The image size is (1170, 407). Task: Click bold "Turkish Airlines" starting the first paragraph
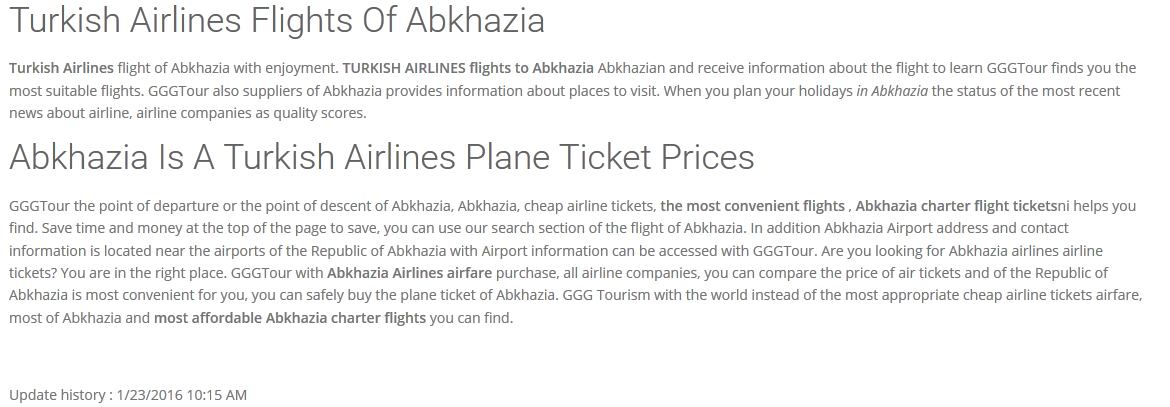(61, 68)
